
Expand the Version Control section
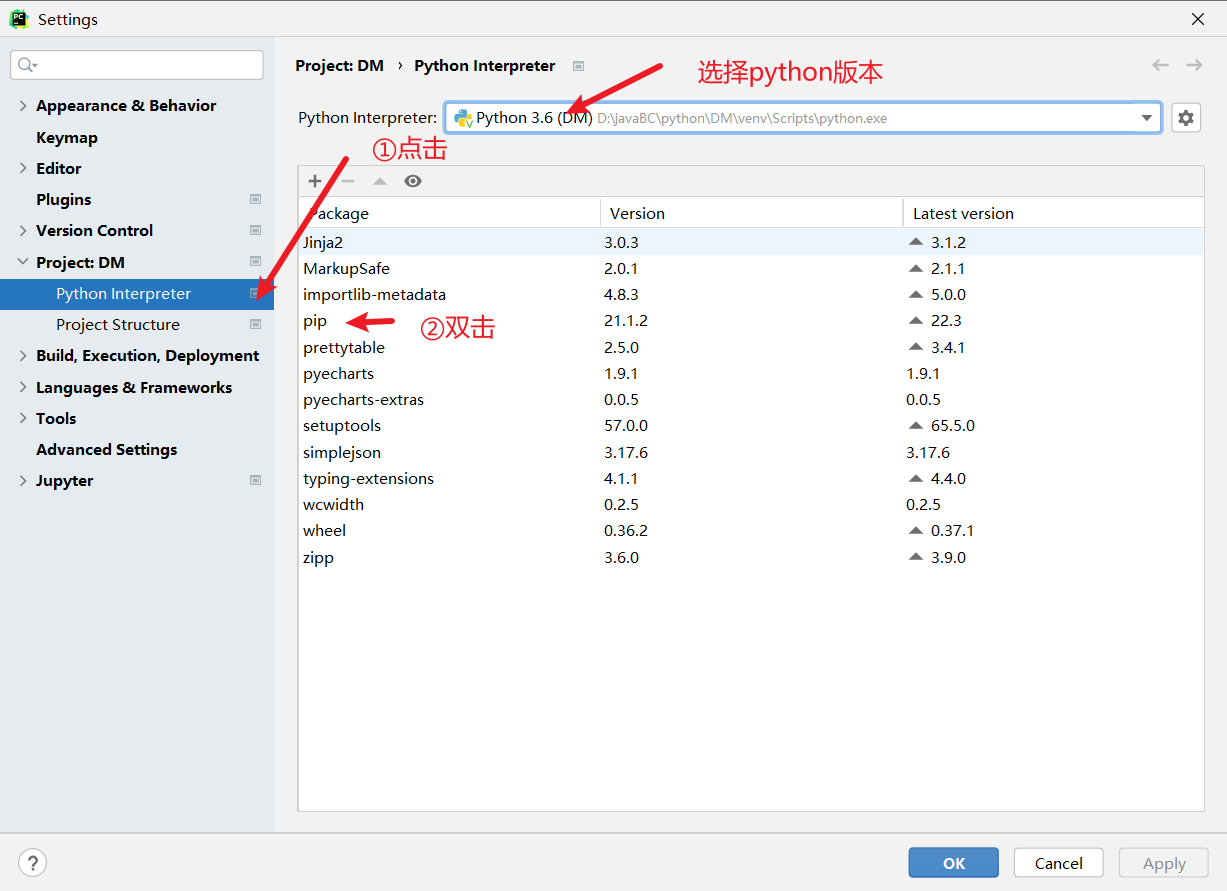point(23,231)
